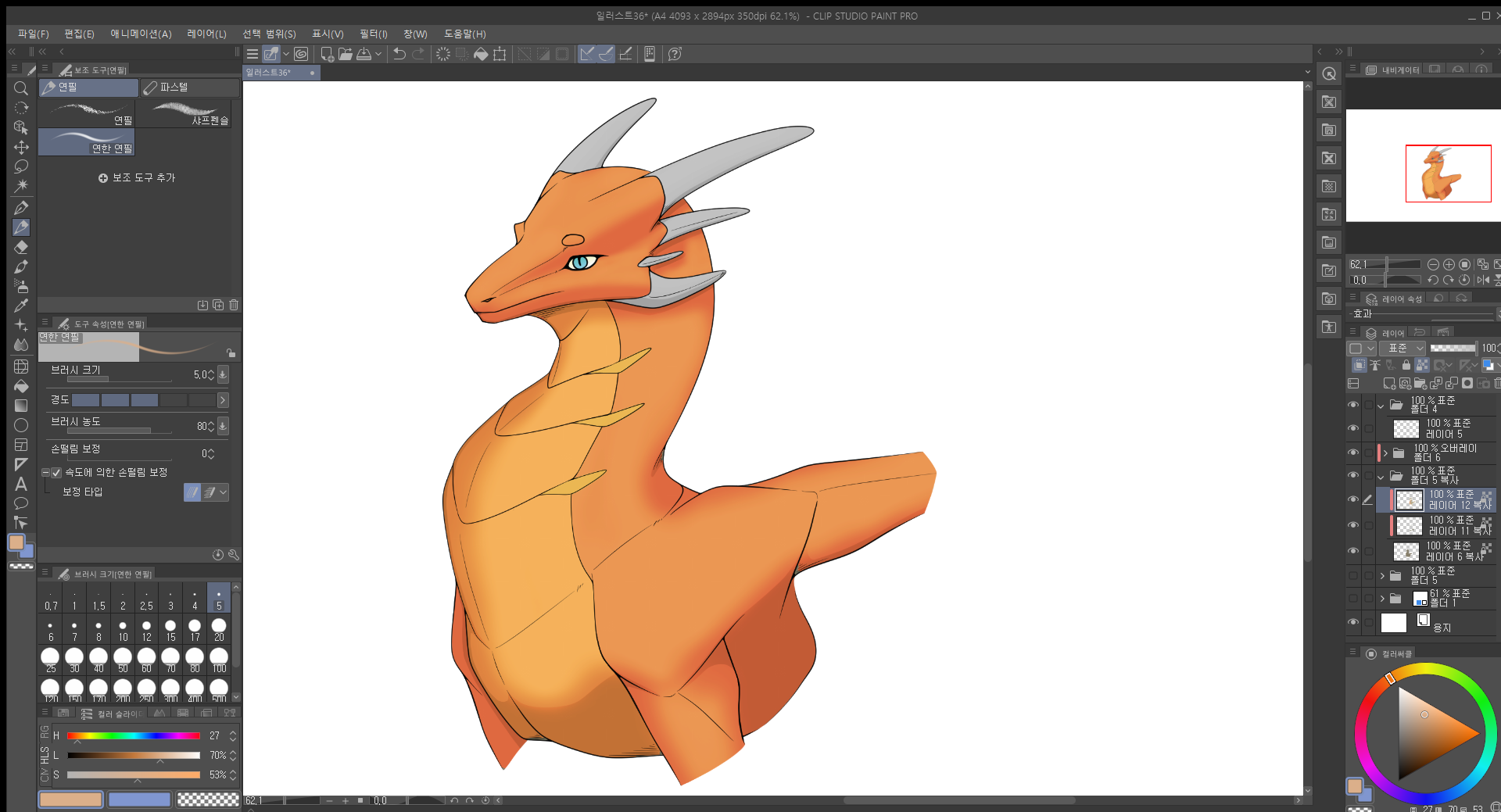Toggle speed-based stabilization checkbox
This screenshot has width=1501, height=812.
56,473
